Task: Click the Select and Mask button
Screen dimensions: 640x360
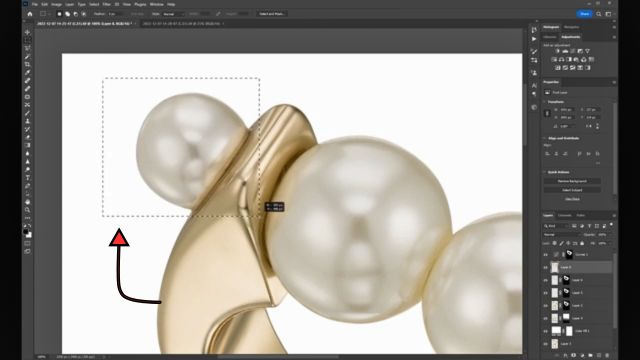Action: pyautogui.click(x=272, y=14)
